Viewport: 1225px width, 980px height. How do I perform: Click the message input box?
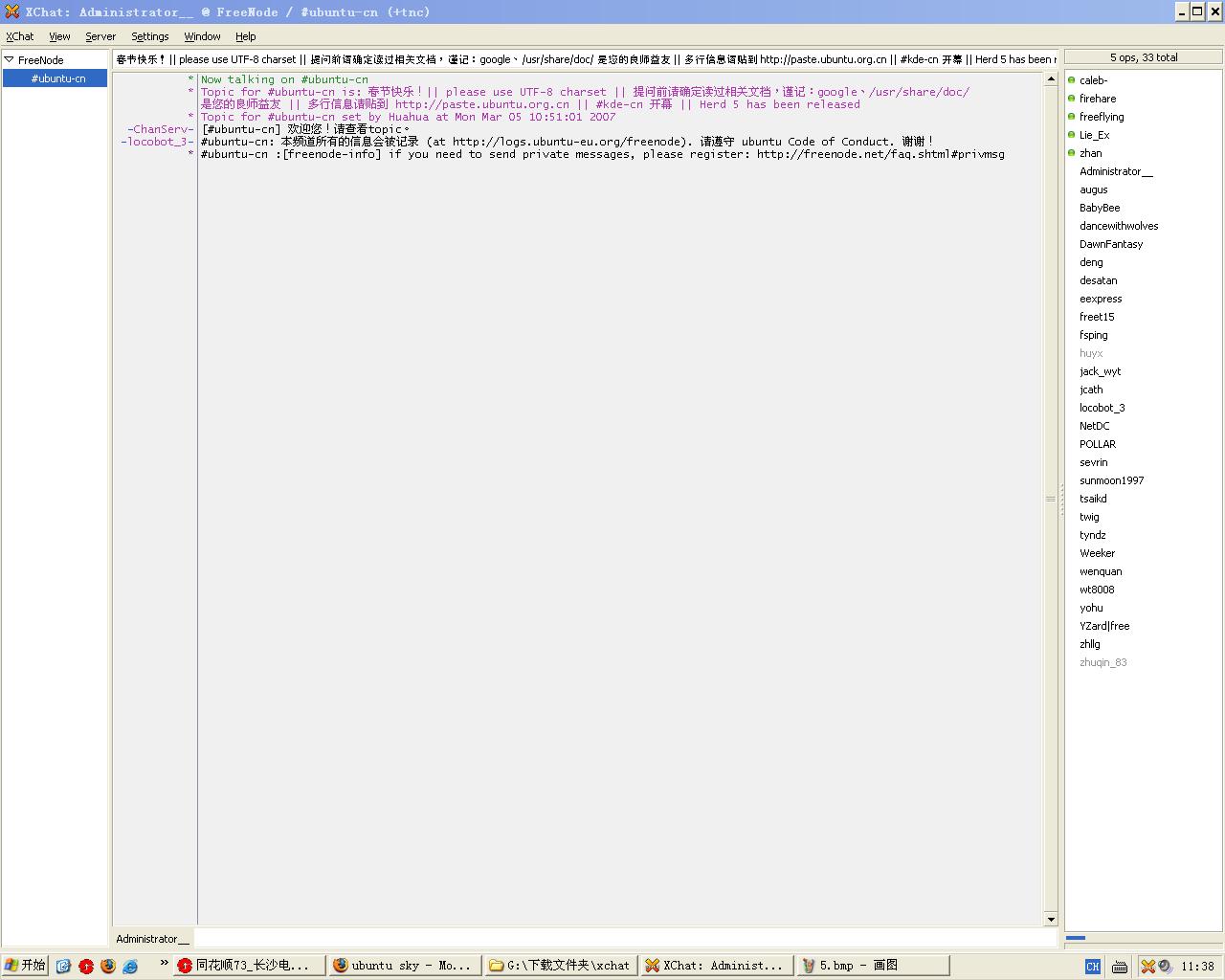point(625,939)
